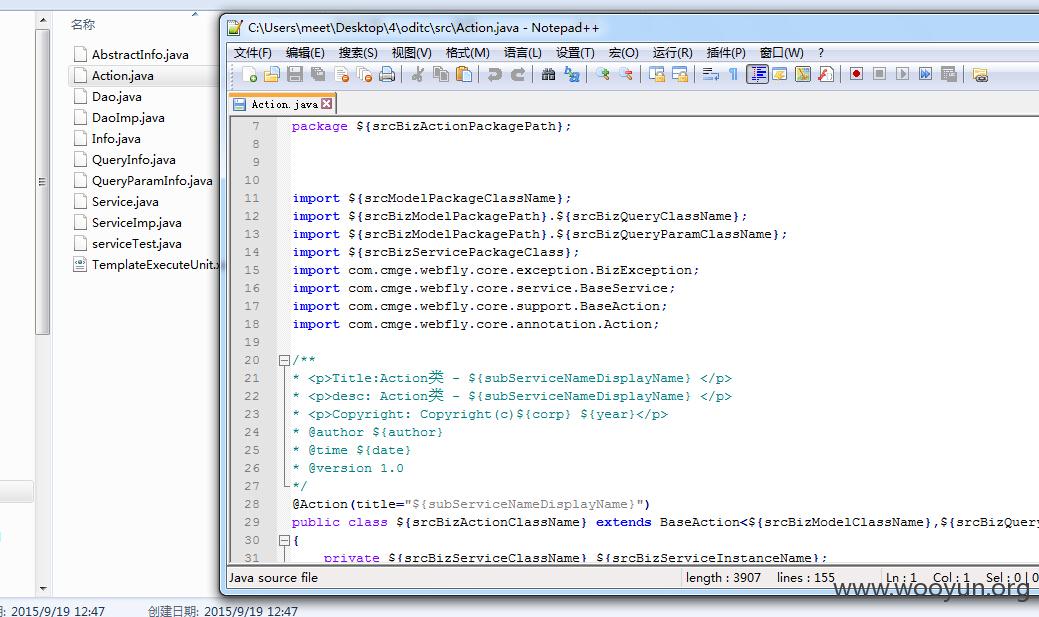The image size is (1039, 617).
Task: Toggle Show All Characters pilcrow icon
Action: click(x=734, y=74)
